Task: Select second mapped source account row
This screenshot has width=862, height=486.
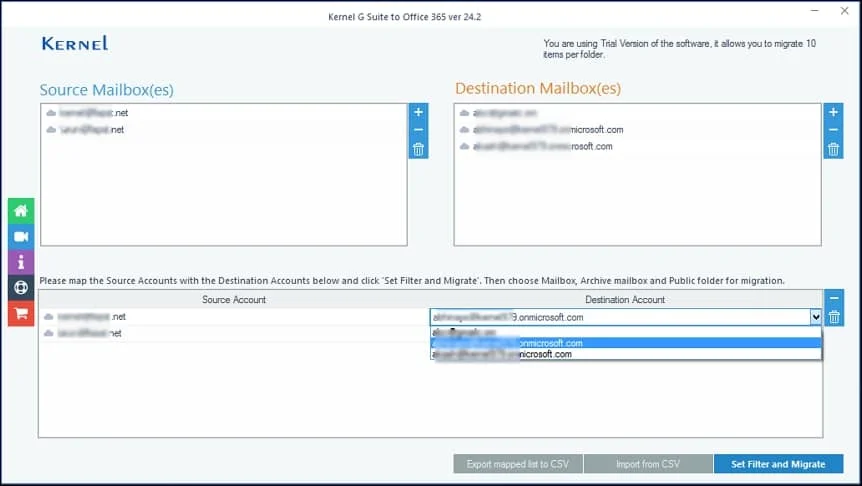Action: click(234, 333)
